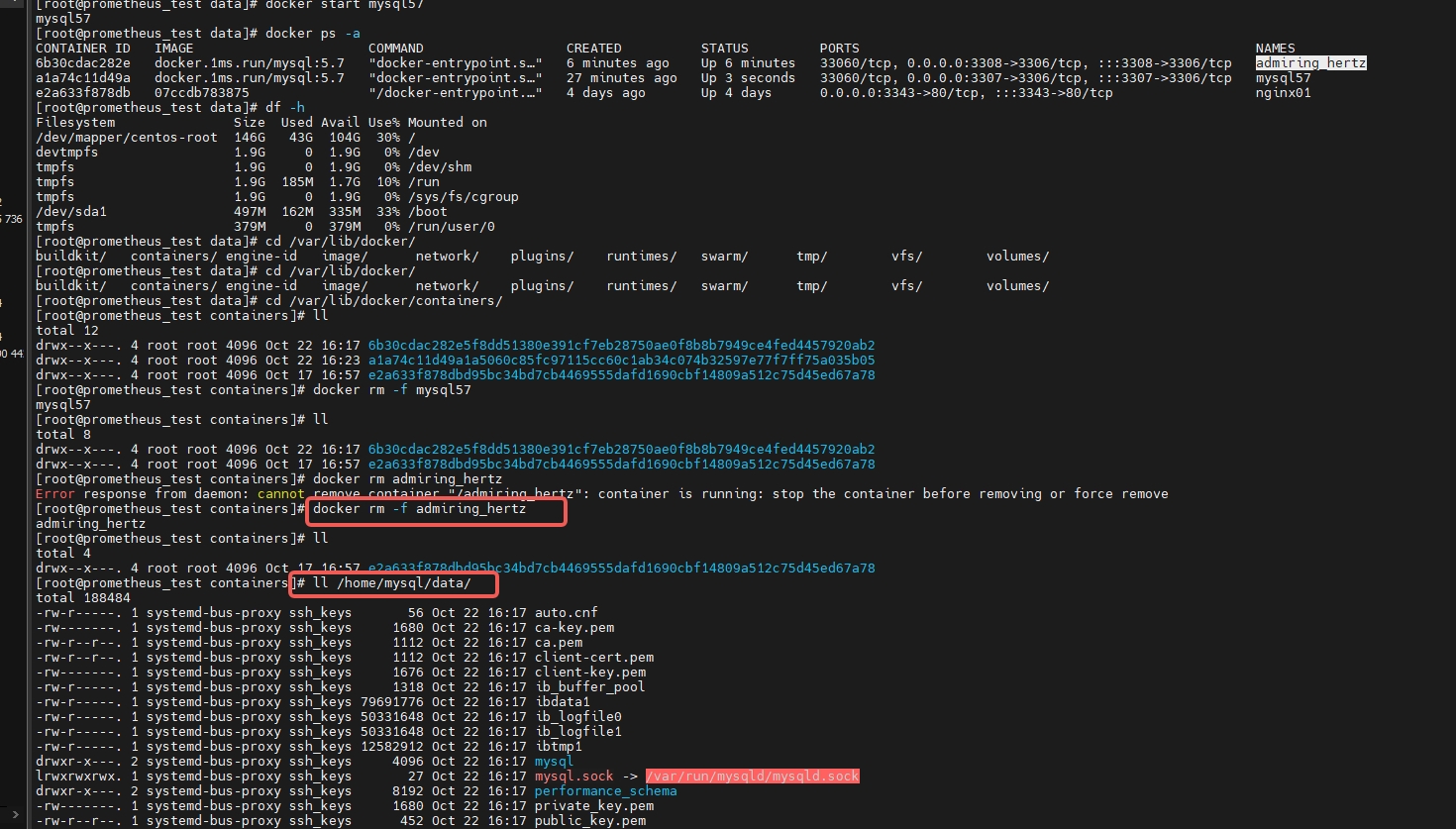Click the ca.pem file name
Screen dimensions: 1456x829
point(558,643)
